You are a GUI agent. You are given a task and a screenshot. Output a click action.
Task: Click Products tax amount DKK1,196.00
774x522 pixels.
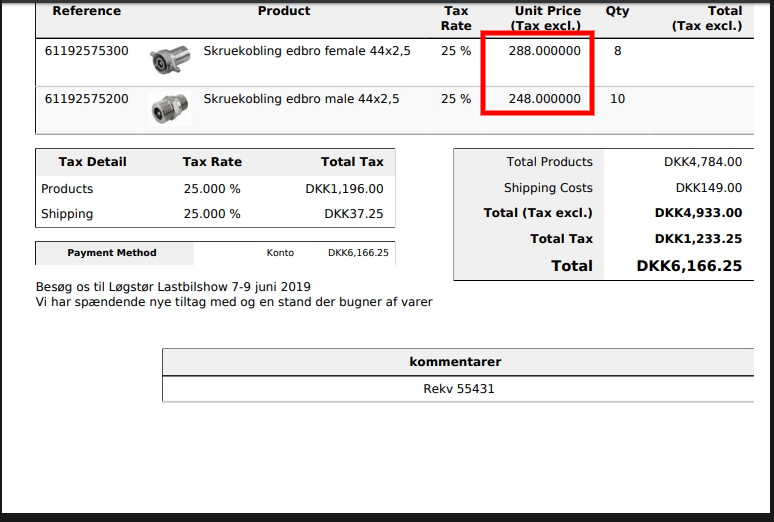pos(344,189)
